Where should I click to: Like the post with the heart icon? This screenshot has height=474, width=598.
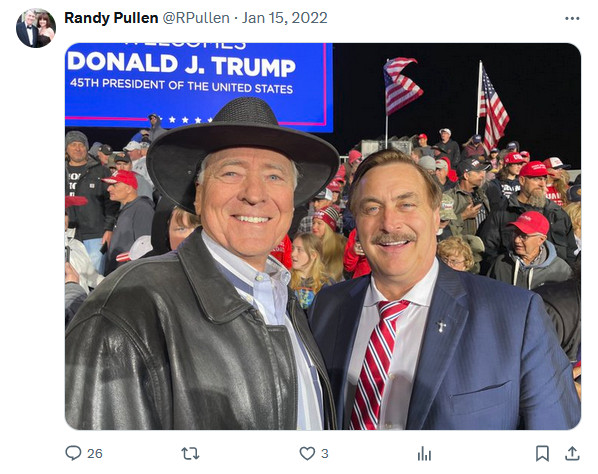[x=307, y=453]
